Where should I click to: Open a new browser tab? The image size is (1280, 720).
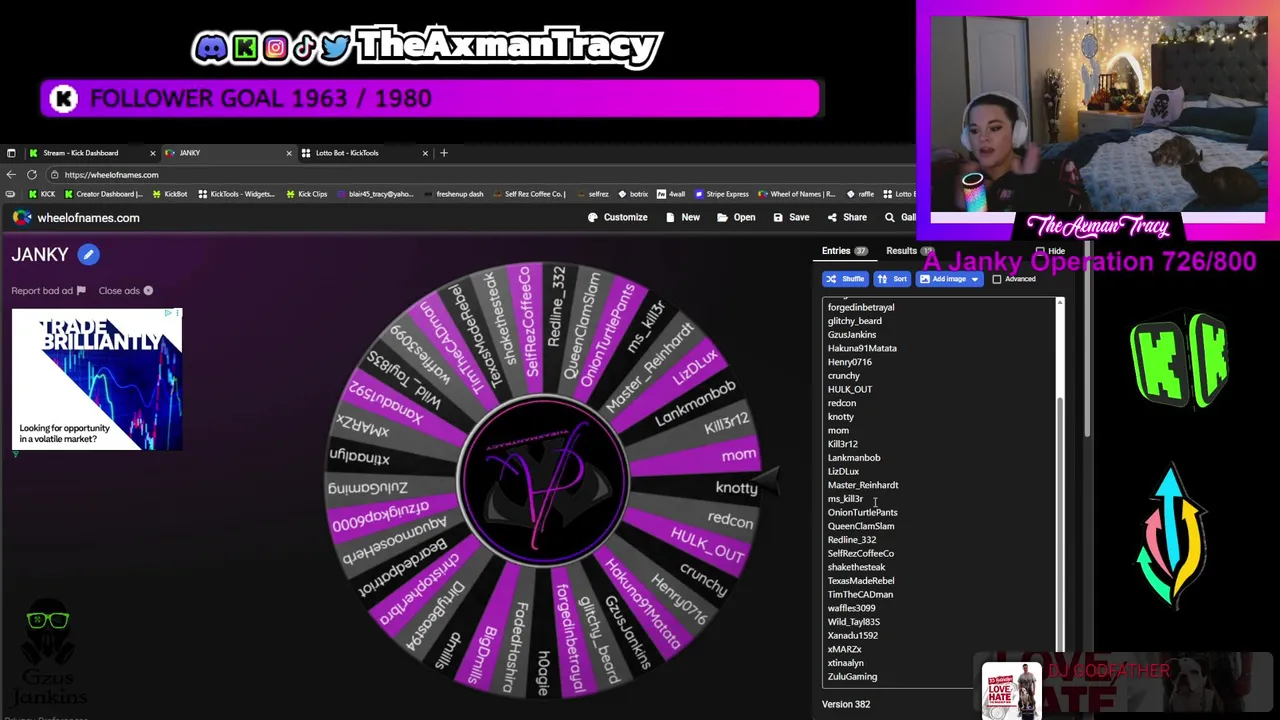pos(445,153)
